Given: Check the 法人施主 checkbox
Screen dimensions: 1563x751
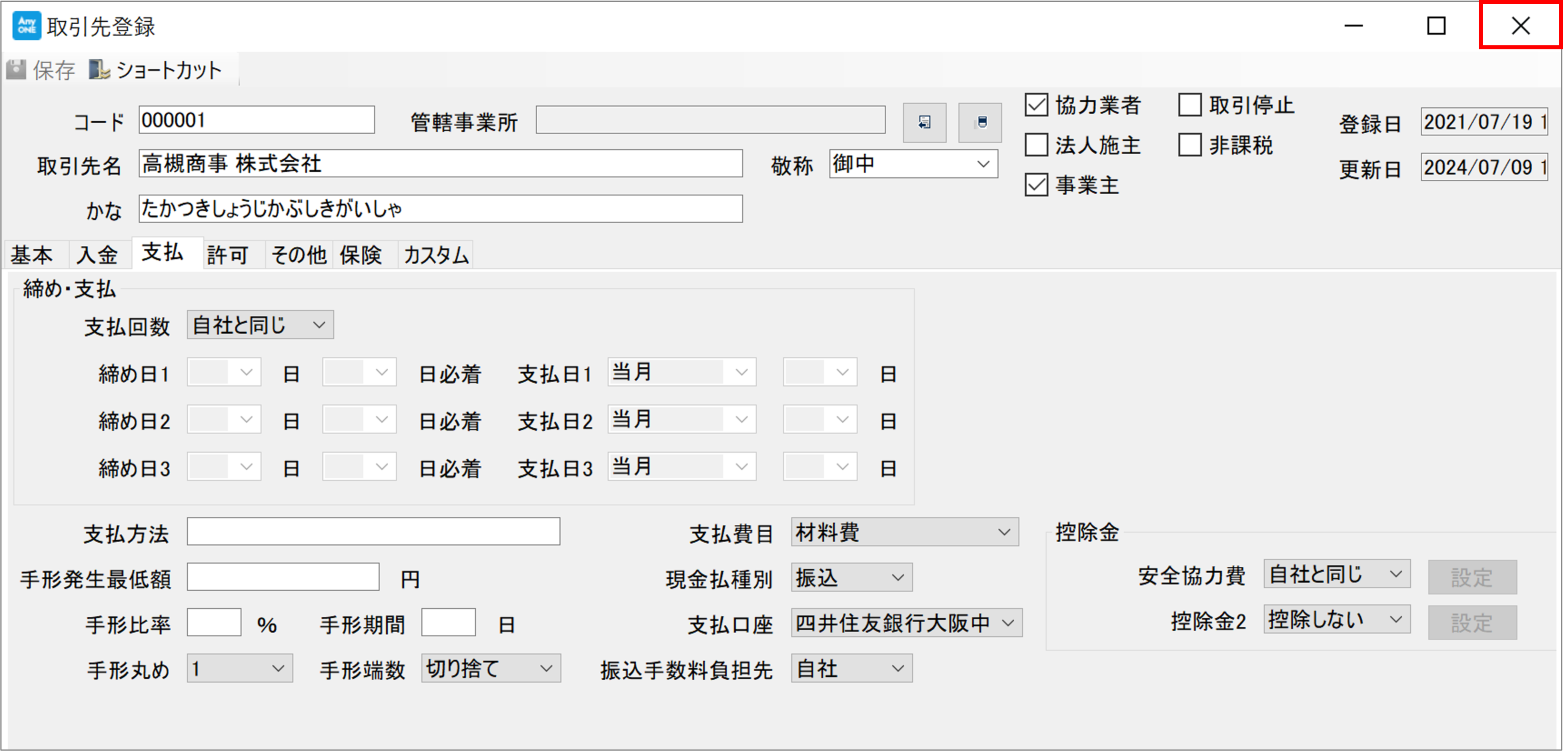Looking at the screenshot, I should point(1037,145).
